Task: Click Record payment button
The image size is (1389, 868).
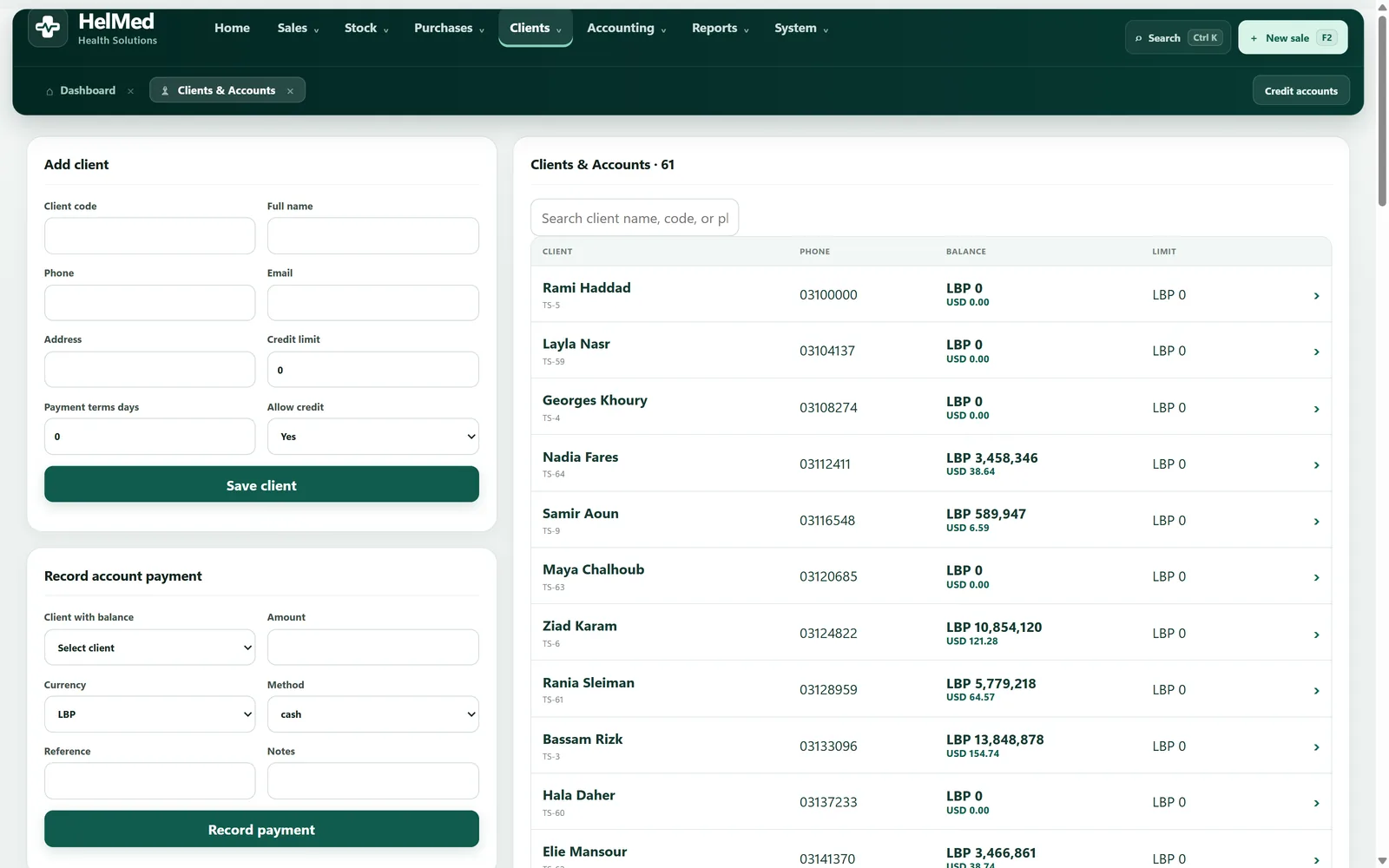Action: coord(261,829)
